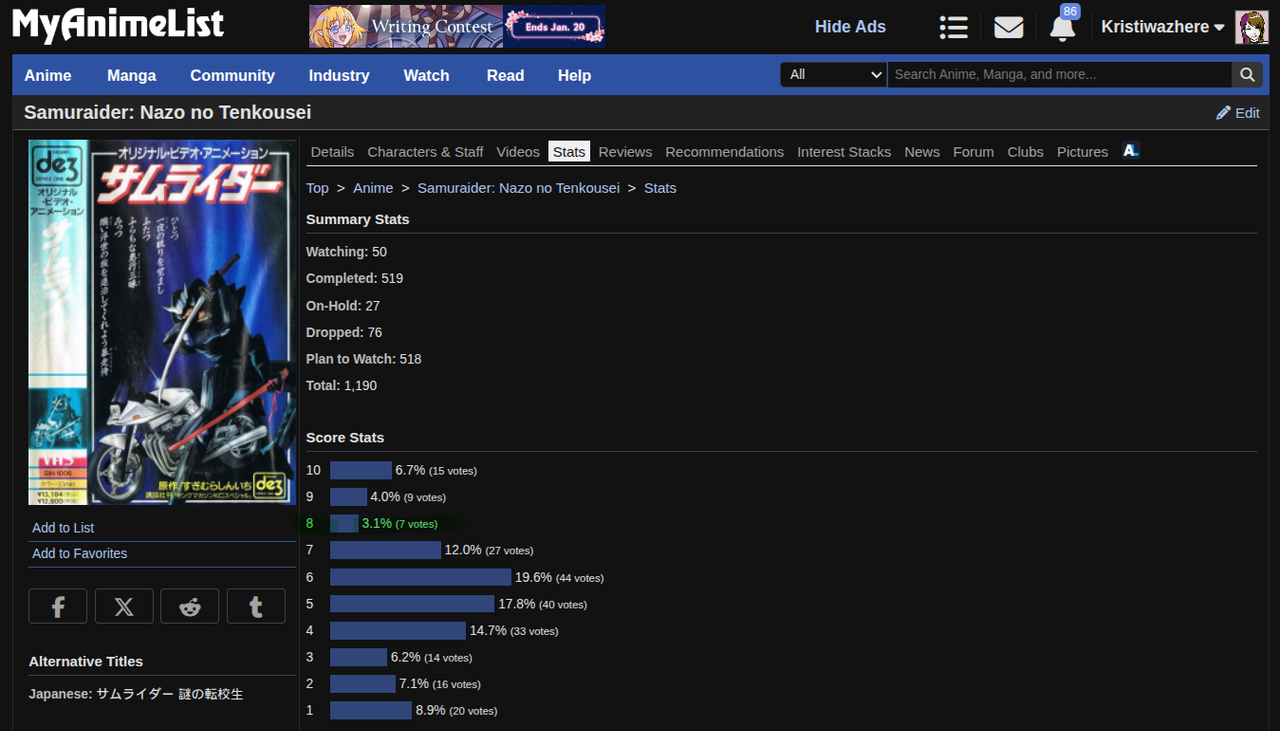Click the '8.9% (20 votes)' text
Image resolution: width=1280 pixels, height=731 pixels.
click(x=456, y=711)
